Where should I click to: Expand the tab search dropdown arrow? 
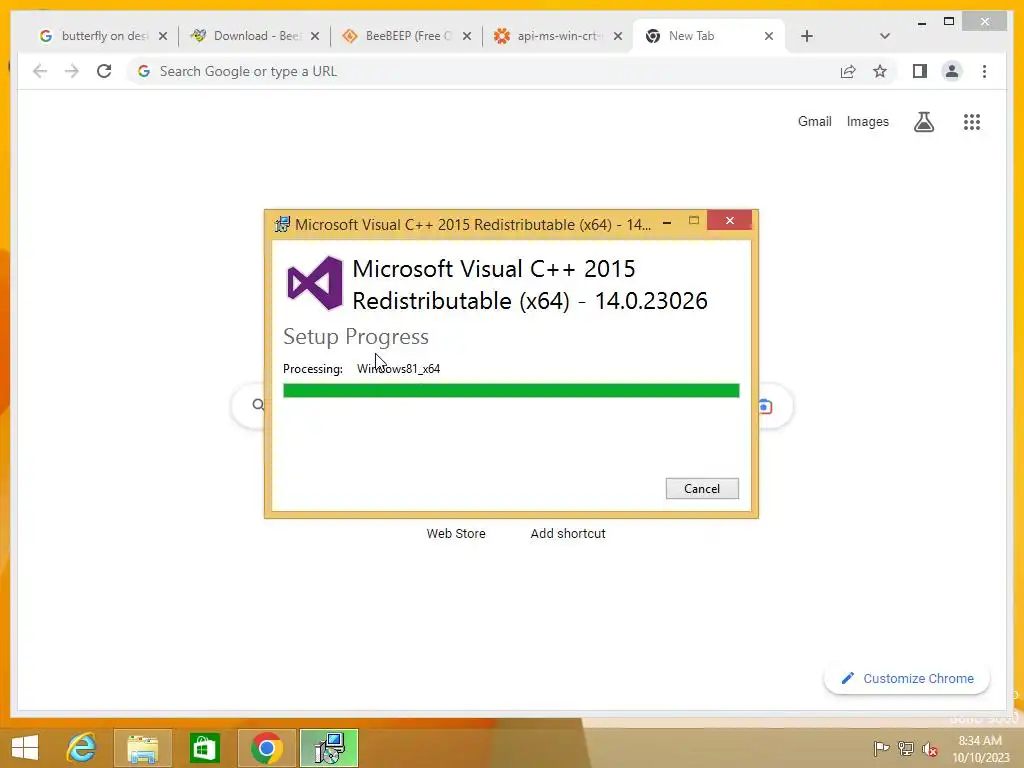(885, 36)
